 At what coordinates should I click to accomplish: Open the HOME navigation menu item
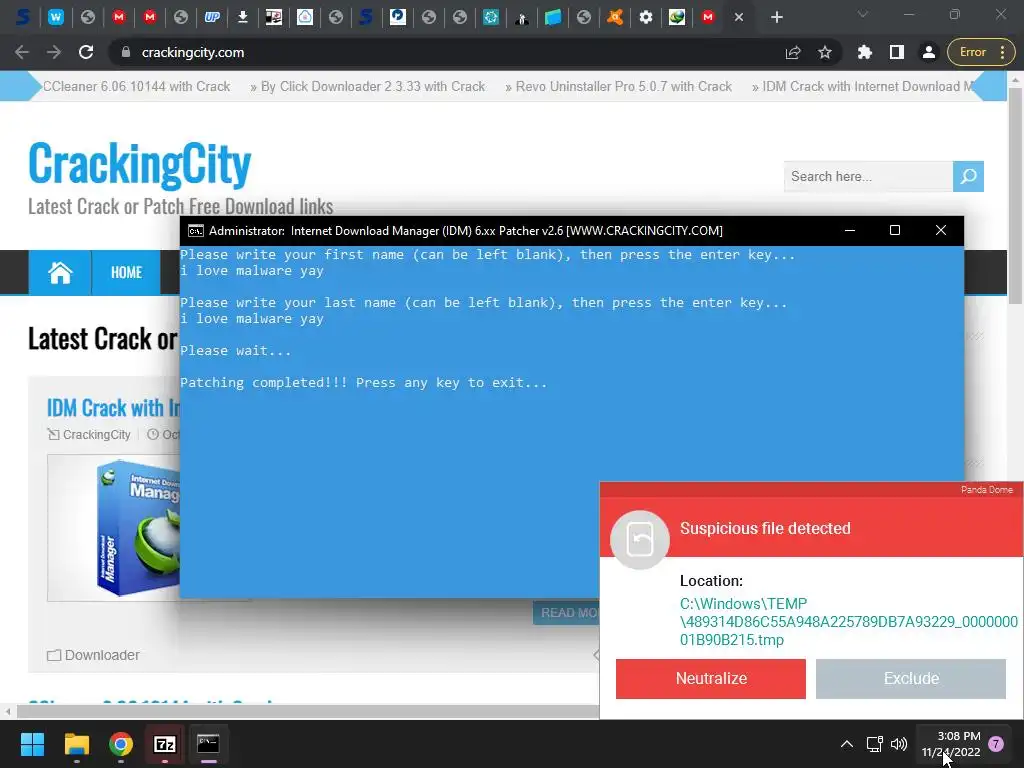tap(126, 272)
